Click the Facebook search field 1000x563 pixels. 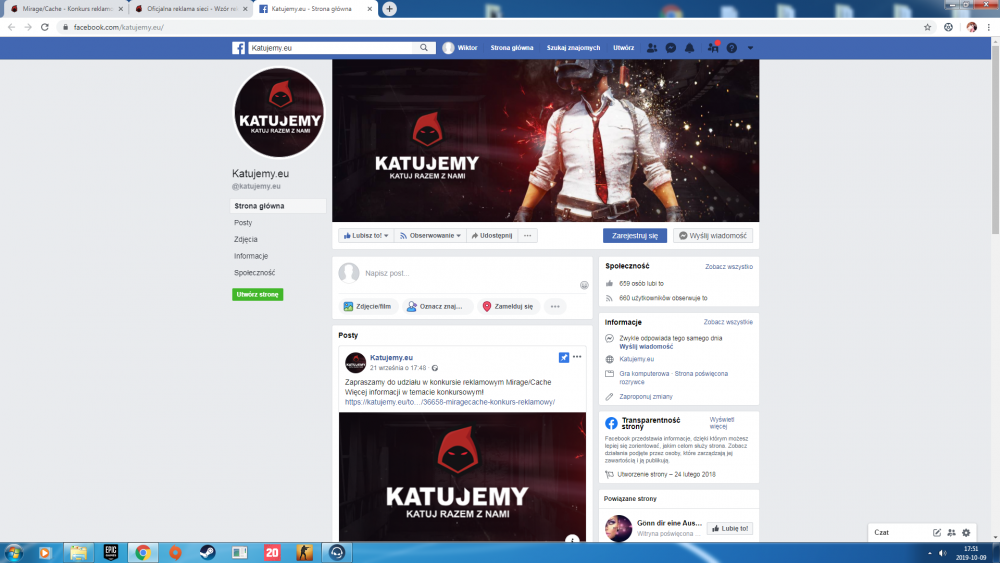click(332, 48)
